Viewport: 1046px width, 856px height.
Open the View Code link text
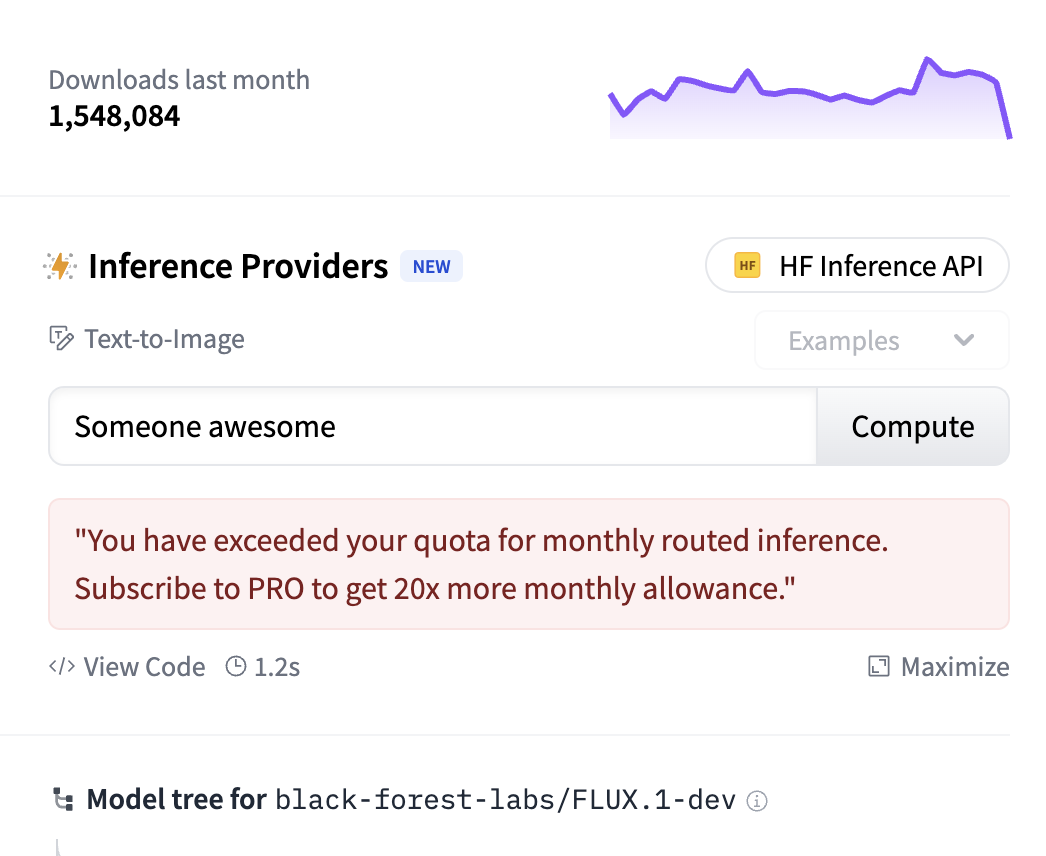pyautogui.click(x=144, y=667)
